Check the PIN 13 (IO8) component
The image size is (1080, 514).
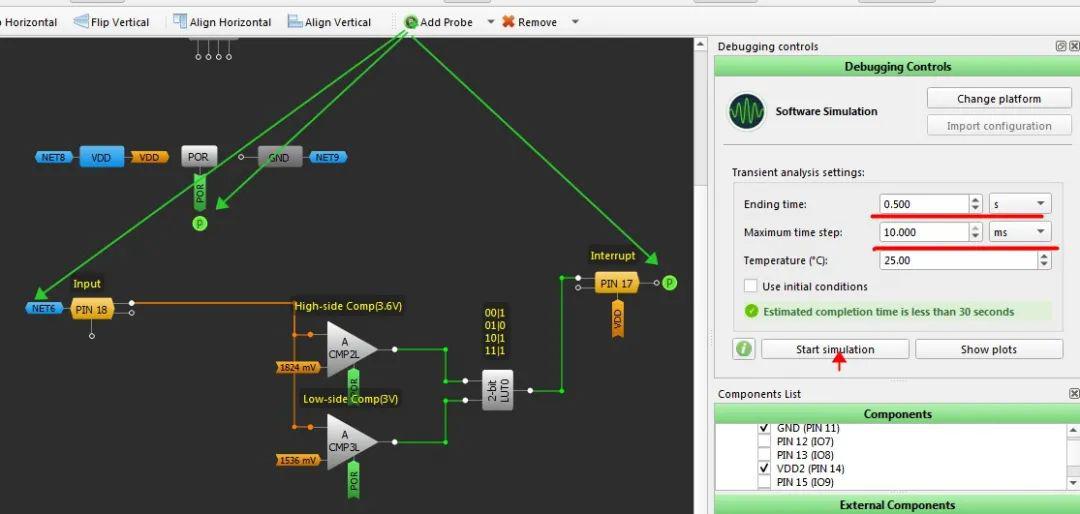point(764,455)
